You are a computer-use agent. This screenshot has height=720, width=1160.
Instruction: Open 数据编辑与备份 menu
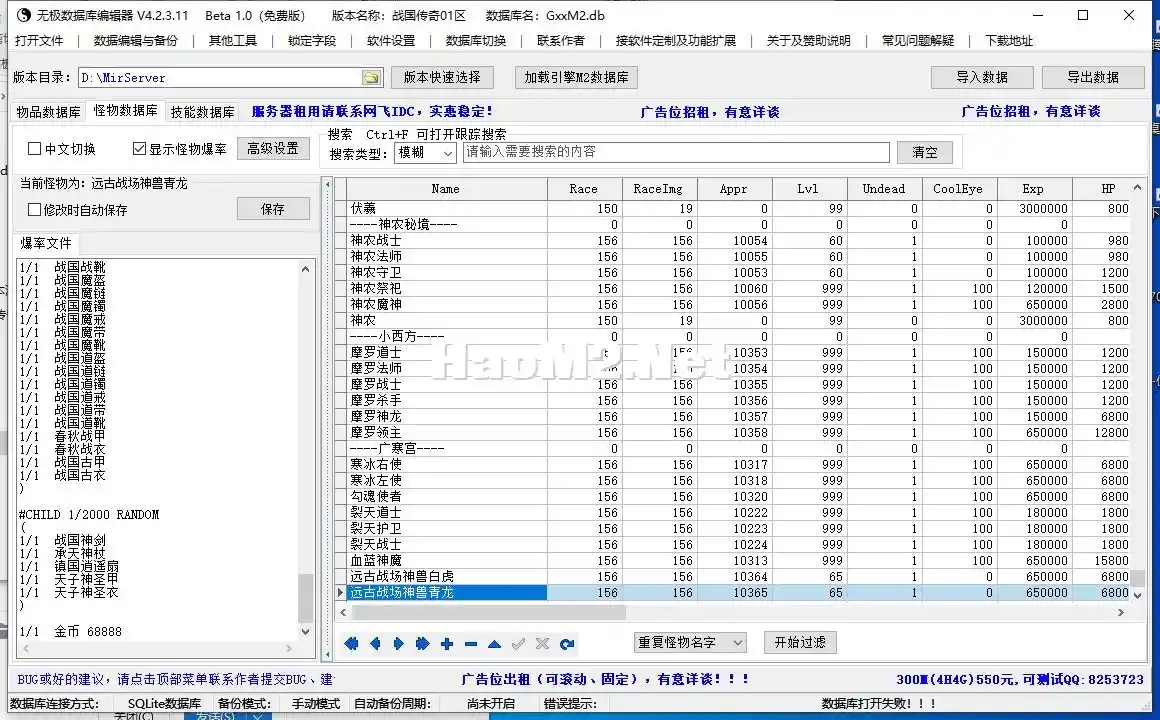[x=136, y=41]
